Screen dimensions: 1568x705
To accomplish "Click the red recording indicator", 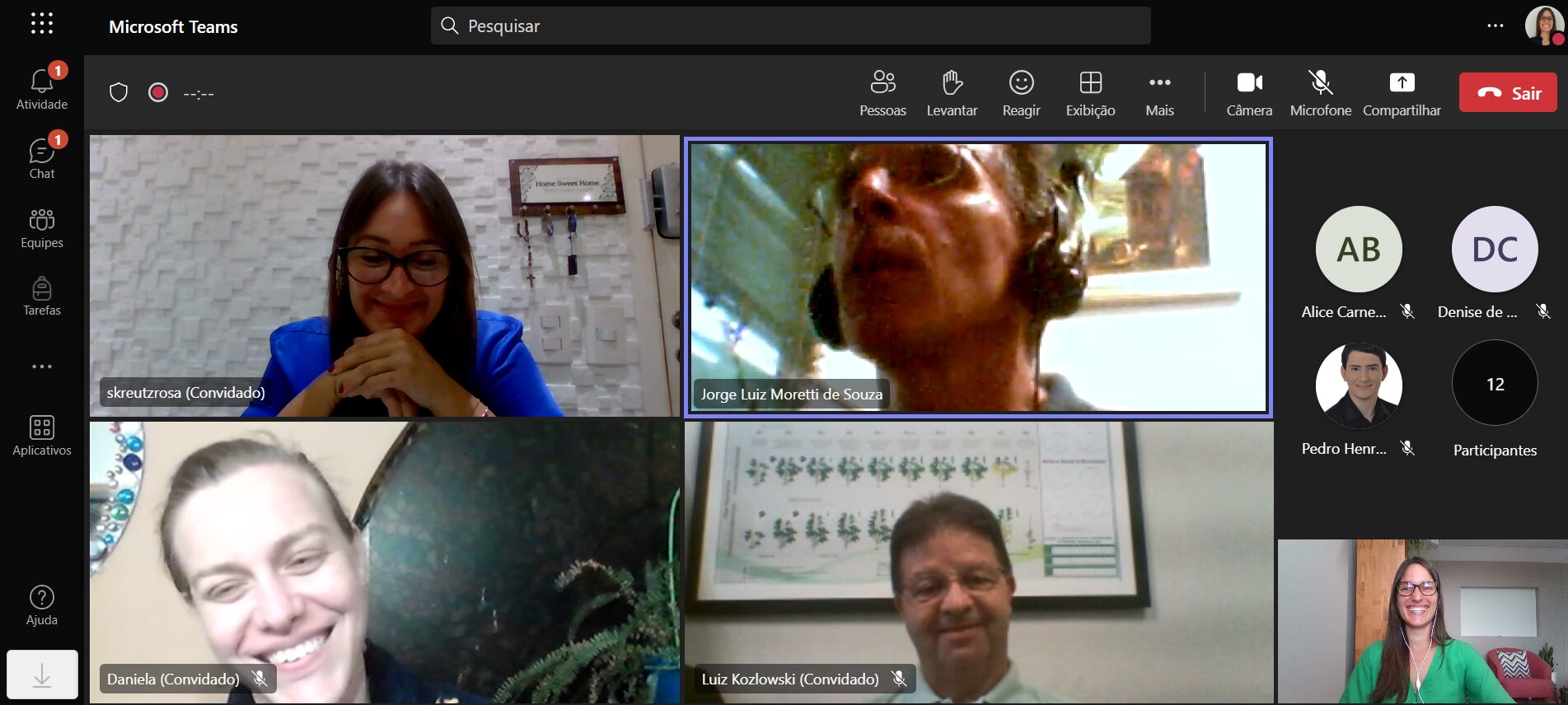I will (x=158, y=92).
